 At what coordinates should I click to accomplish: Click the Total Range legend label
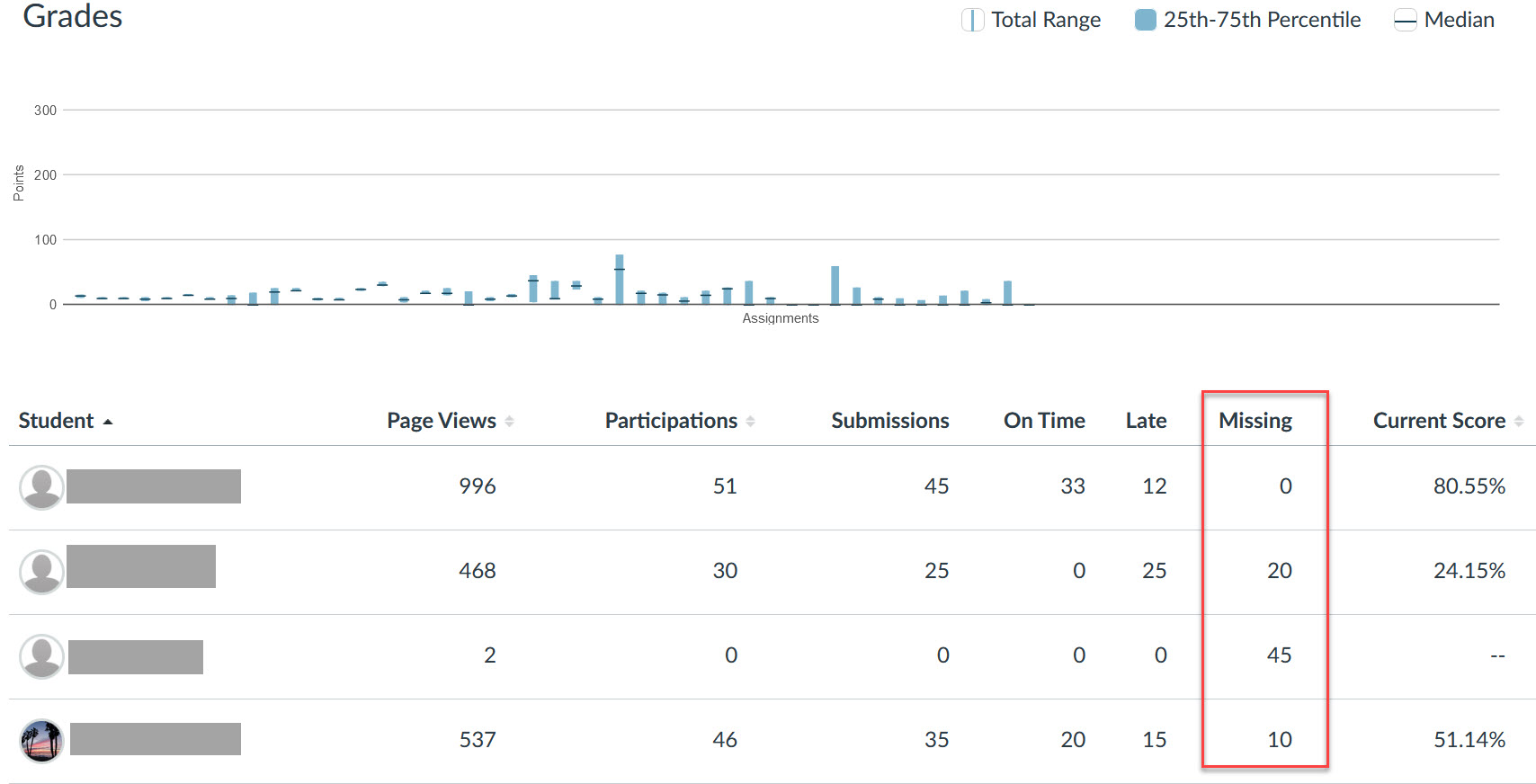point(1046,20)
